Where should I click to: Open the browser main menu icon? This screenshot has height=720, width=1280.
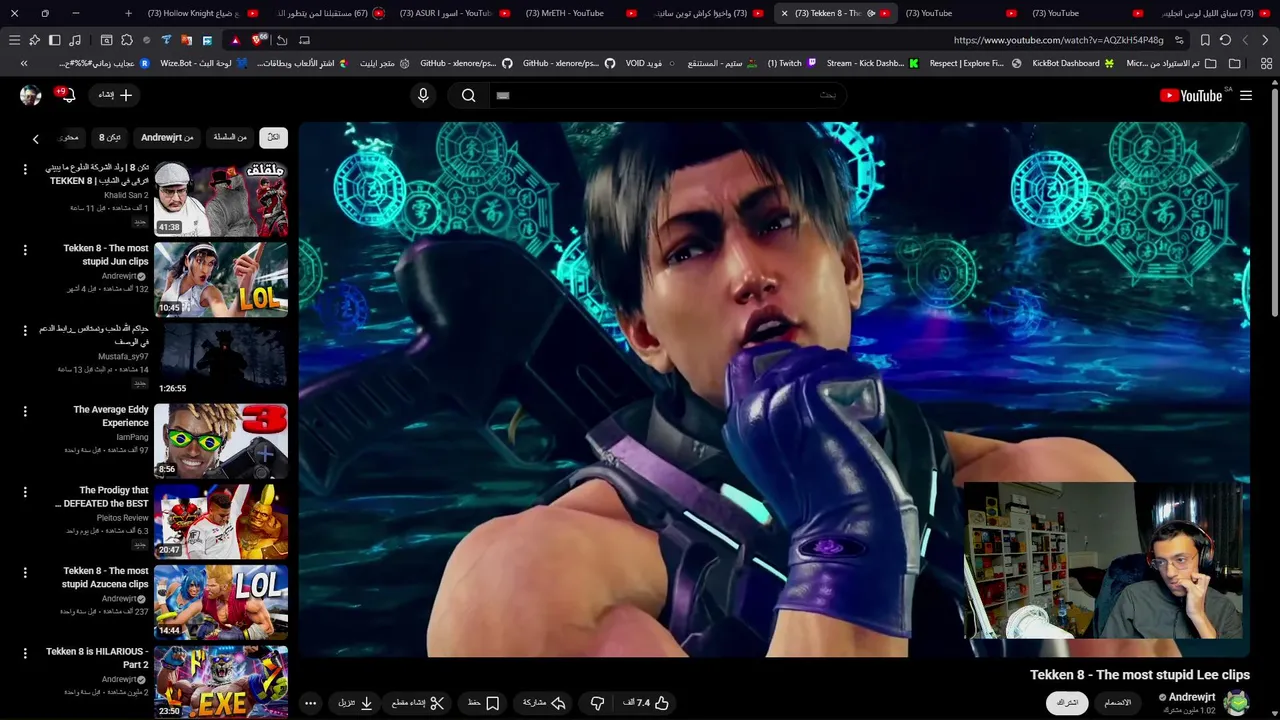14,40
